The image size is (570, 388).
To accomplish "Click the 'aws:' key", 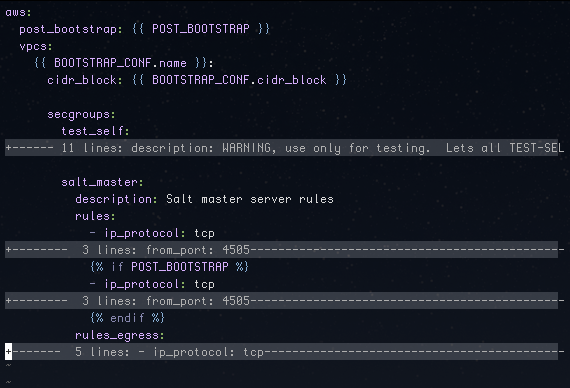I will click(19, 12).
